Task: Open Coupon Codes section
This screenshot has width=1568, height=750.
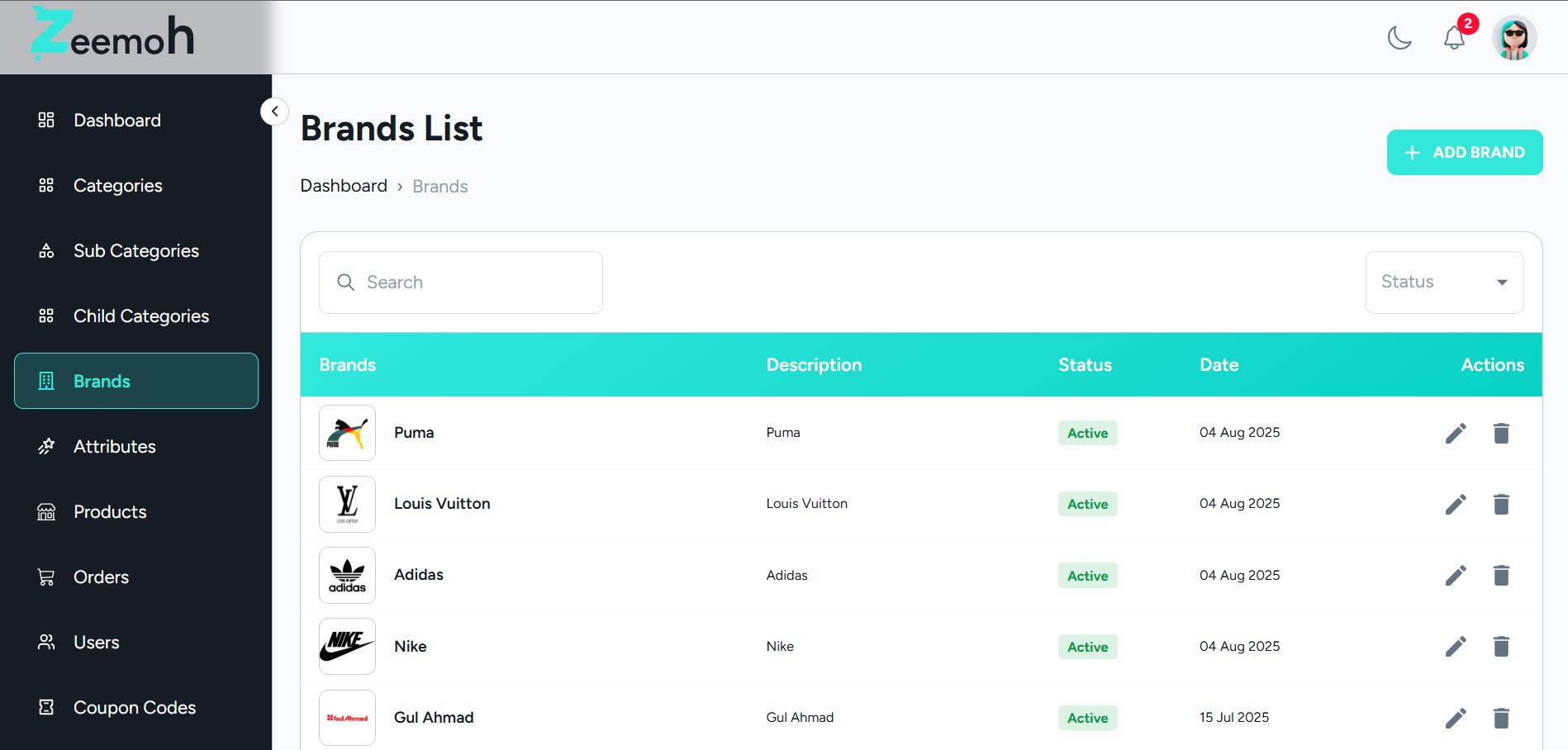Action: pyautogui.click(x=134, y=708)
